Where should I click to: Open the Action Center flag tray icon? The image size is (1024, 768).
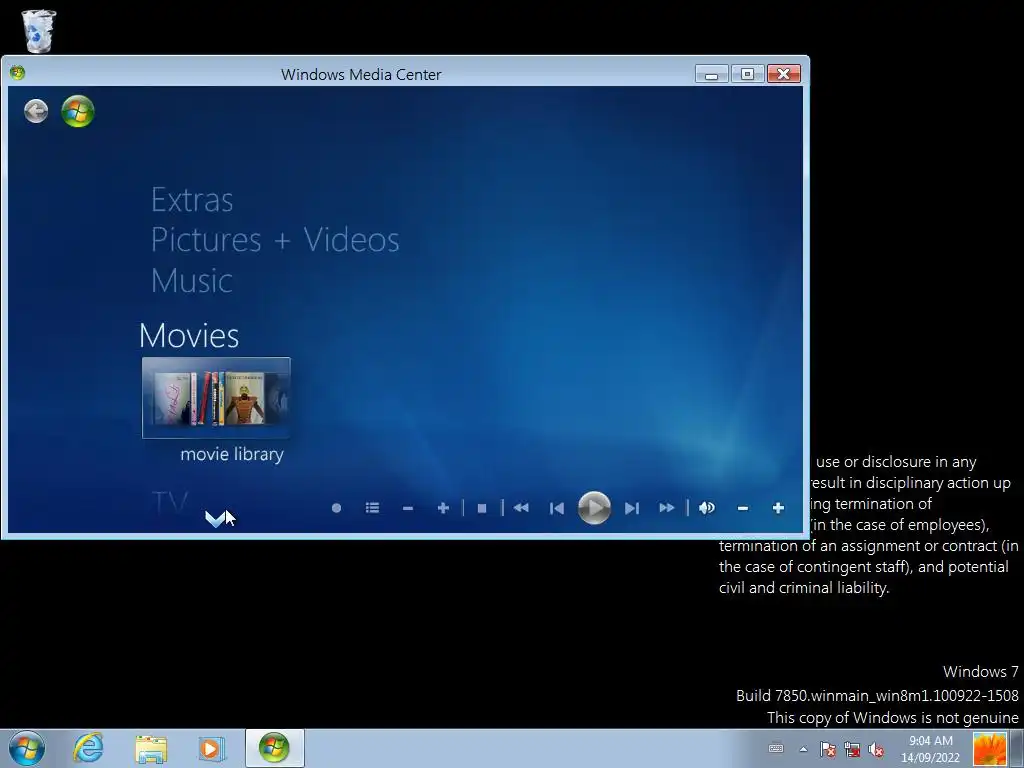[827, 749]
